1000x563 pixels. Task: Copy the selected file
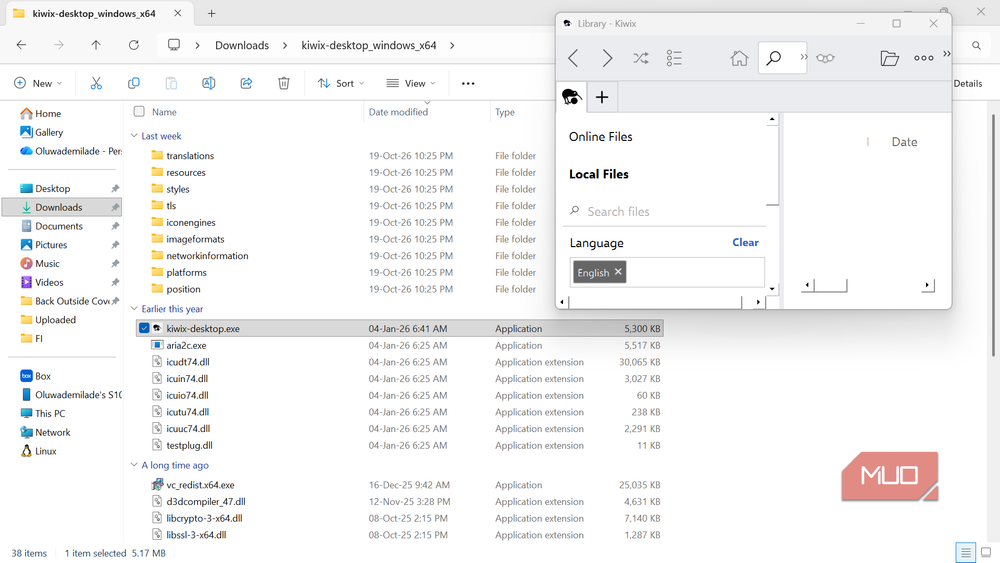coord(133,83)
